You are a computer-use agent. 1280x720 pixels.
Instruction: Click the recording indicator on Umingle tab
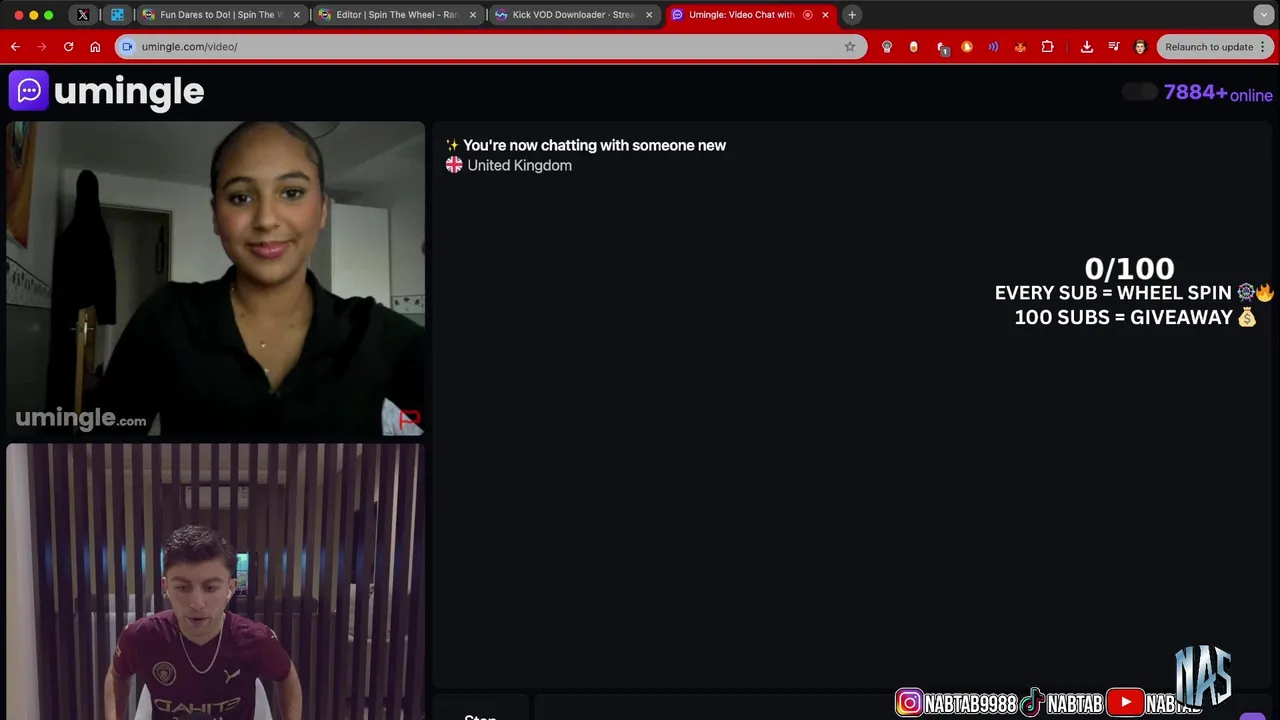808,15
